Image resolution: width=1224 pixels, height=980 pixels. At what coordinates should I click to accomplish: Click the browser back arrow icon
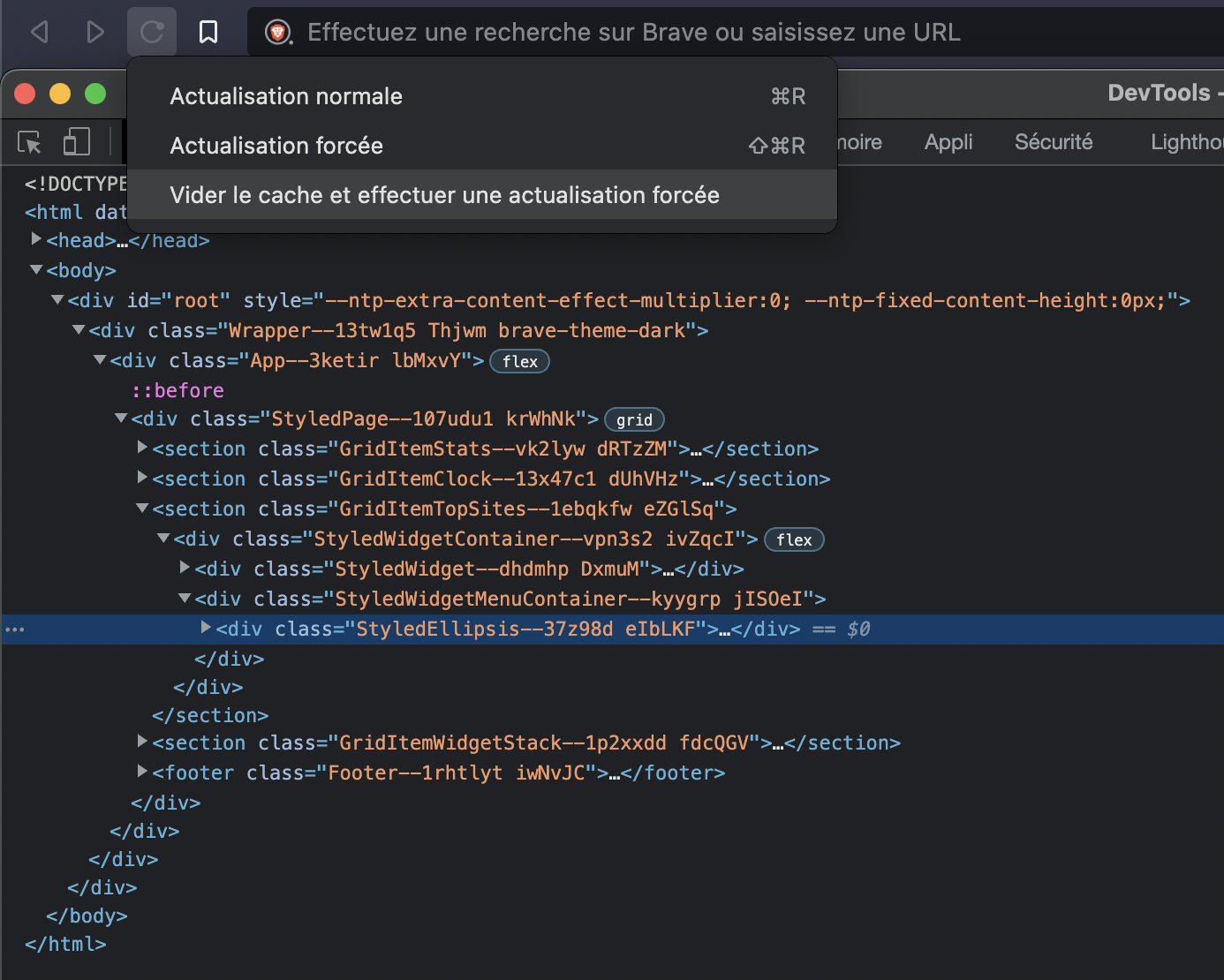[x=40, y=33]
